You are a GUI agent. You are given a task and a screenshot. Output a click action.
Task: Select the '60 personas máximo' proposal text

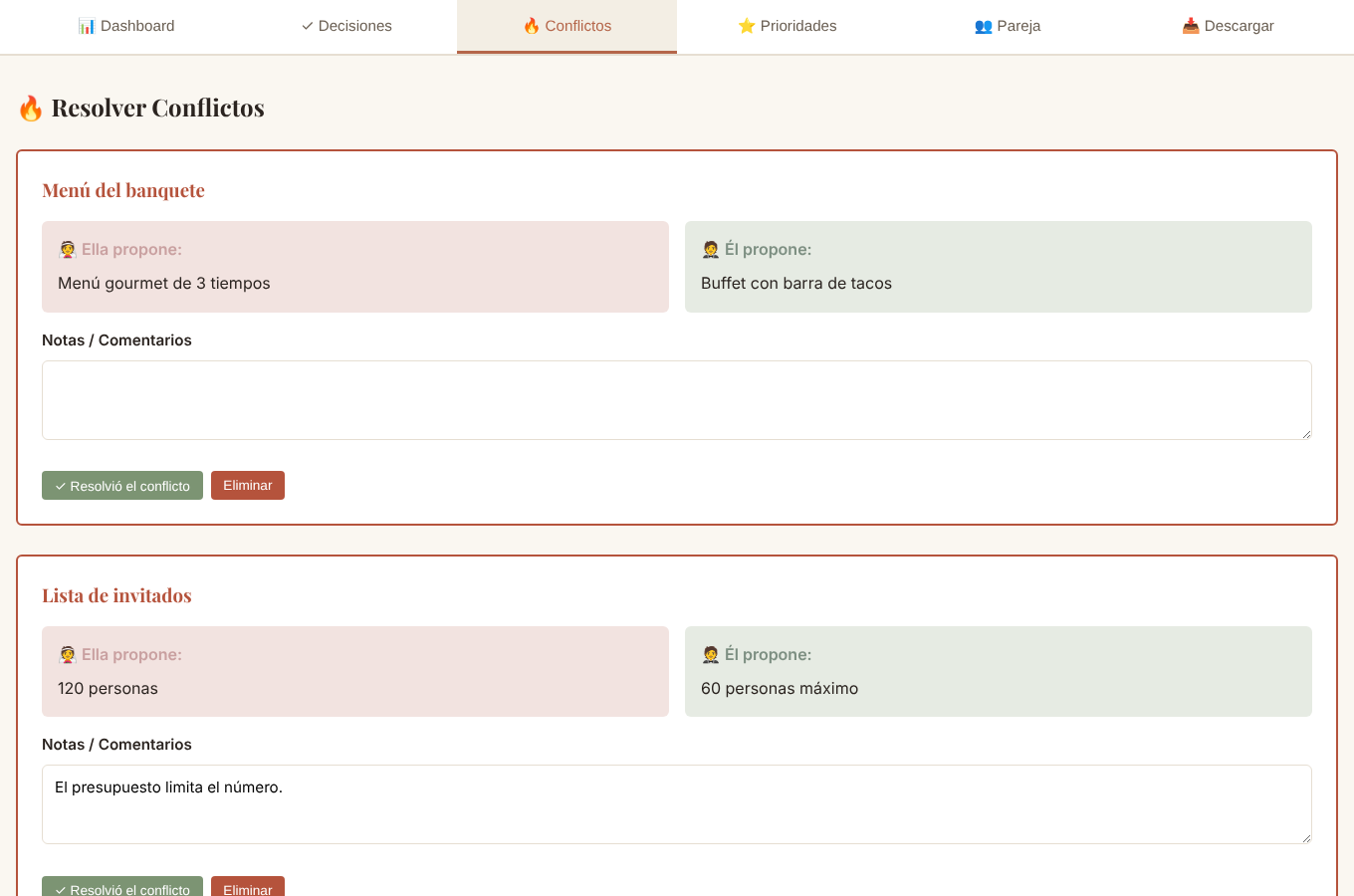click(x=780, y=689)
